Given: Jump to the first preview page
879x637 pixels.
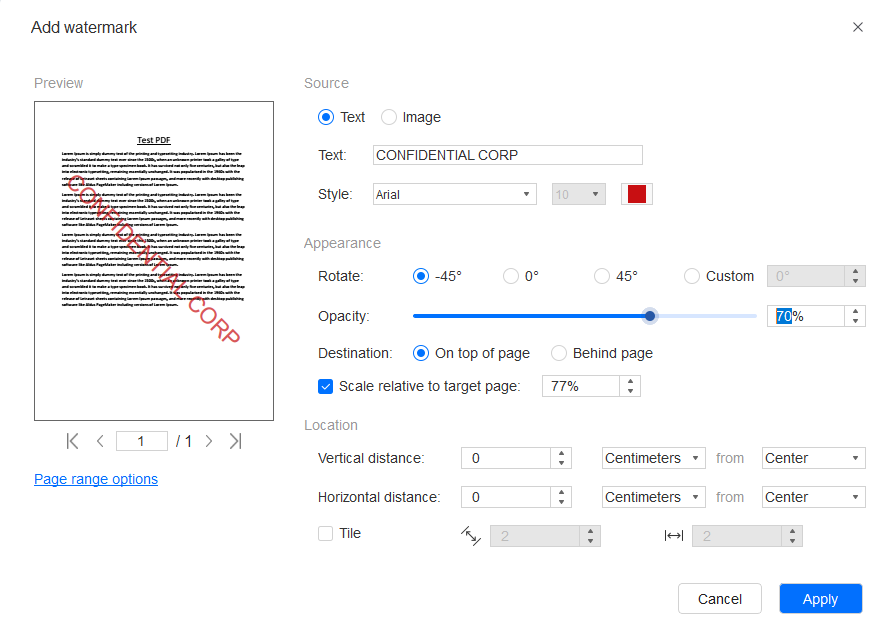Looking at the screenshot, I should [72, 440].
